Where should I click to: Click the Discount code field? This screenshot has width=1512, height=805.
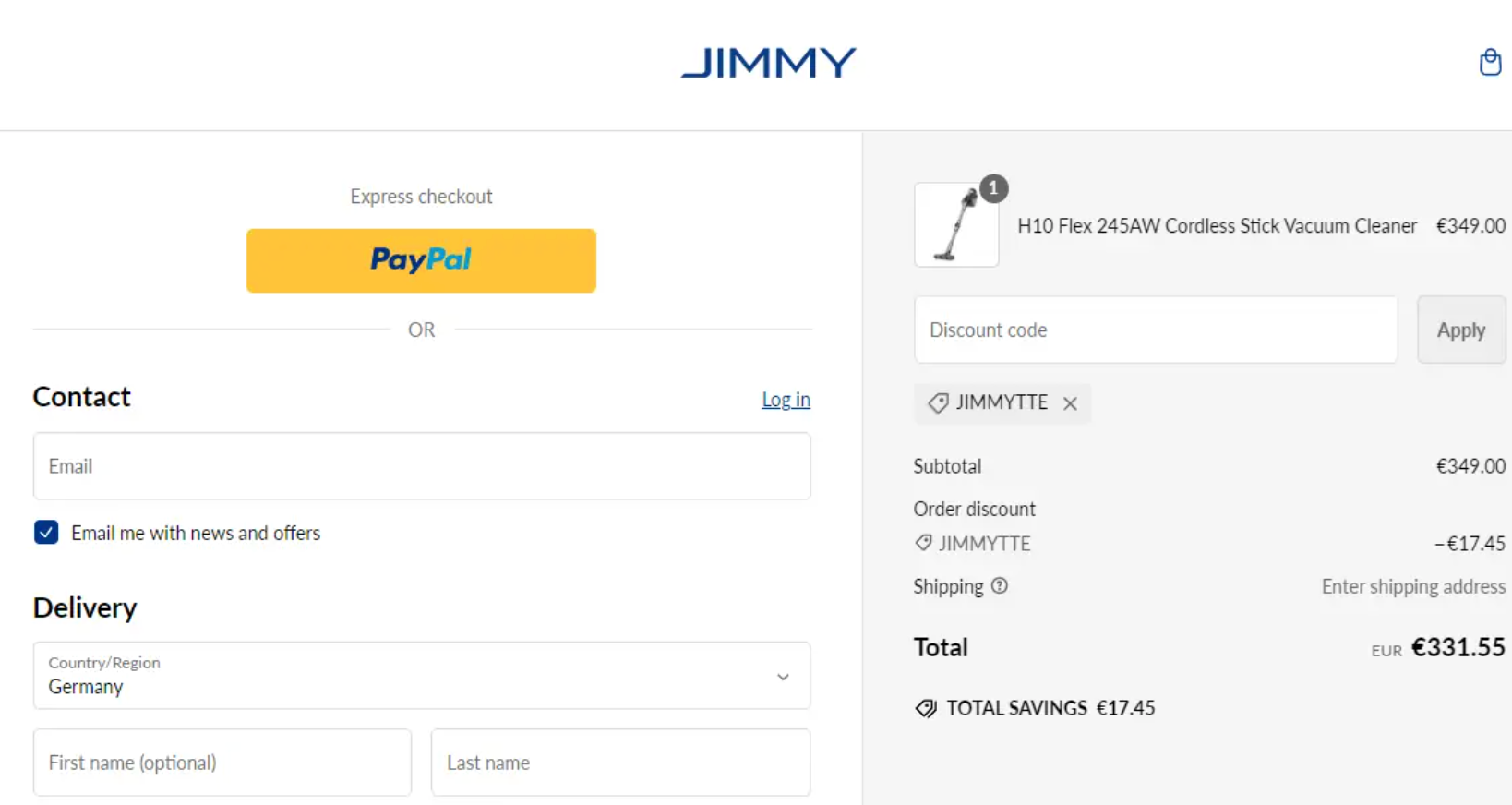tap(1156, 330)
